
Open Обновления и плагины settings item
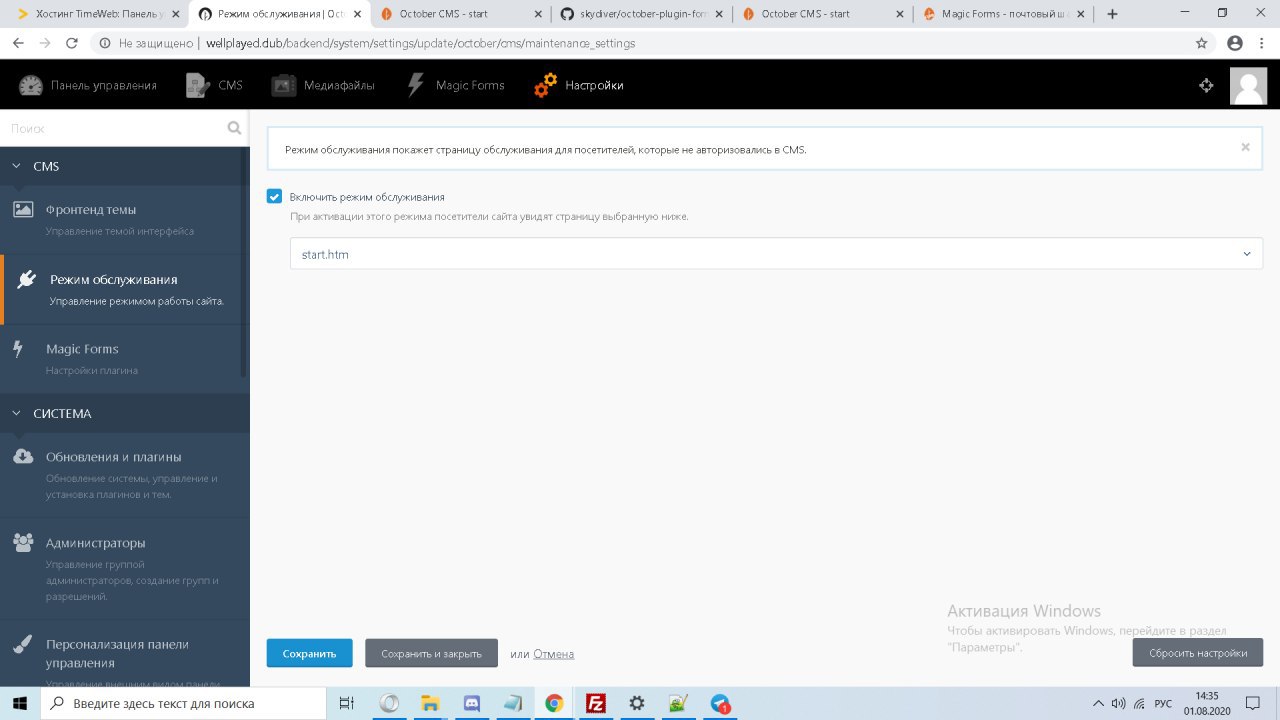[125, 475]
